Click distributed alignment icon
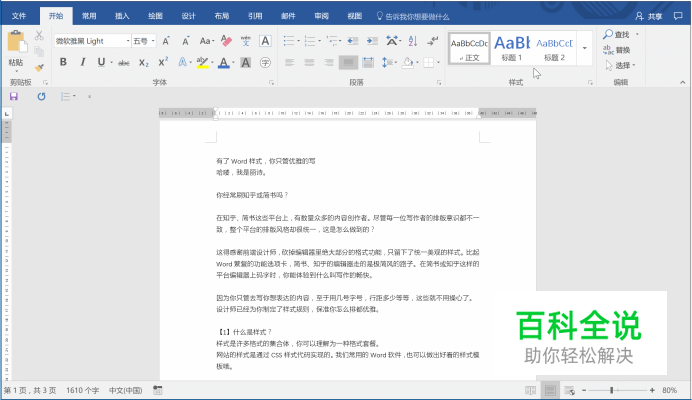Viewport: 692px width, 400px height. (x=368, y=63)
